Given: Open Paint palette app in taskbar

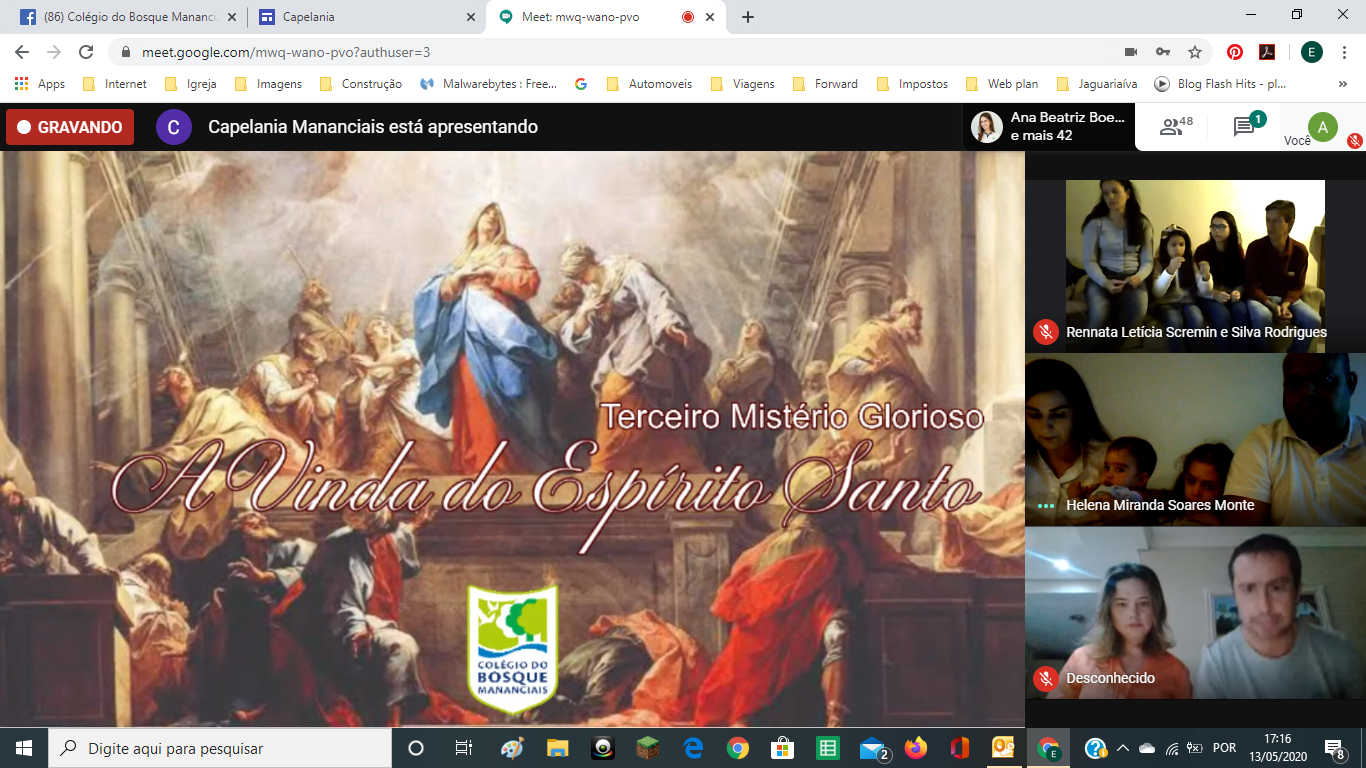Looking at the screenshot, I should [512, 748].
